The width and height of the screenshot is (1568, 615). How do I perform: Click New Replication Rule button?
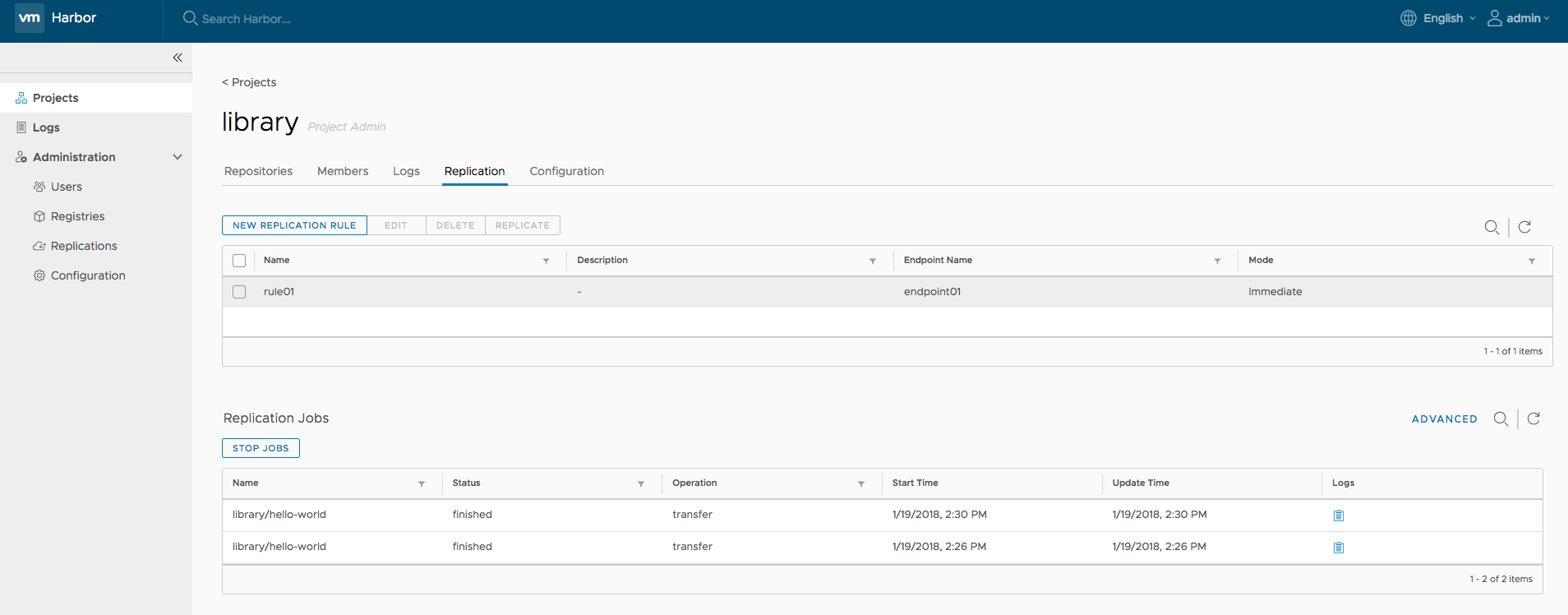click(x=294, y=225)
